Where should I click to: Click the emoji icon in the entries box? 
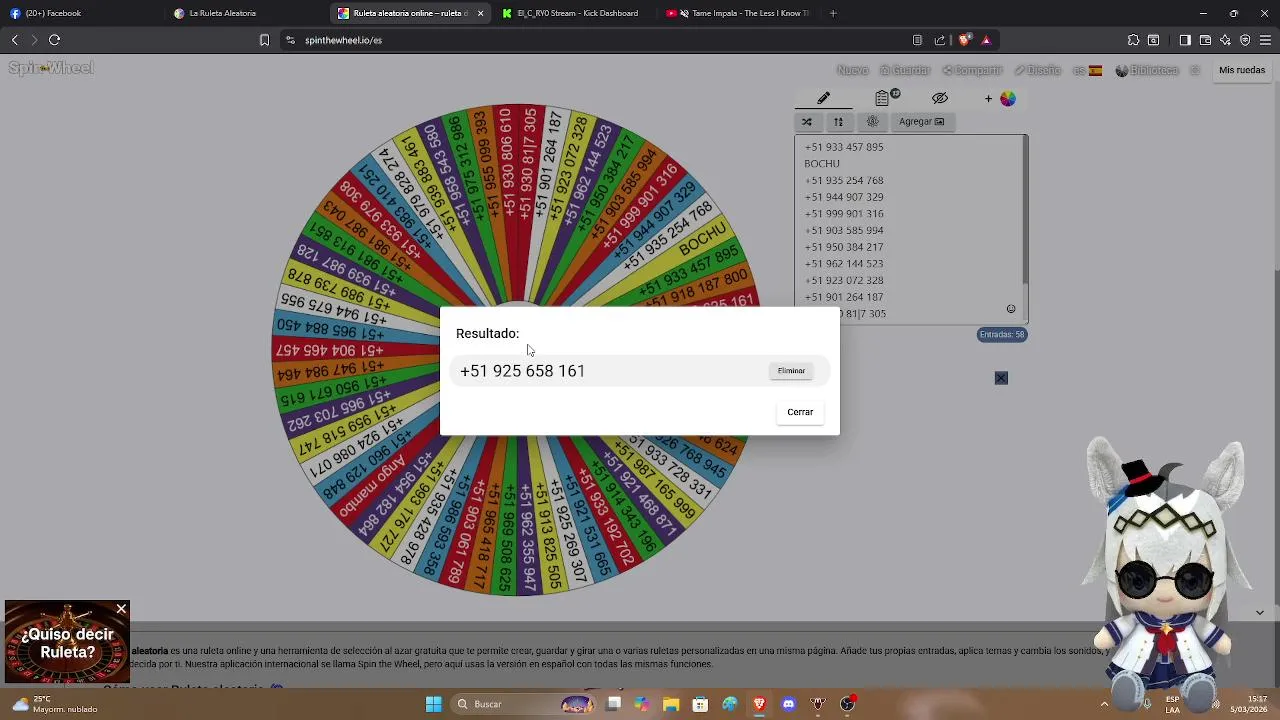tap(1011, 309)
